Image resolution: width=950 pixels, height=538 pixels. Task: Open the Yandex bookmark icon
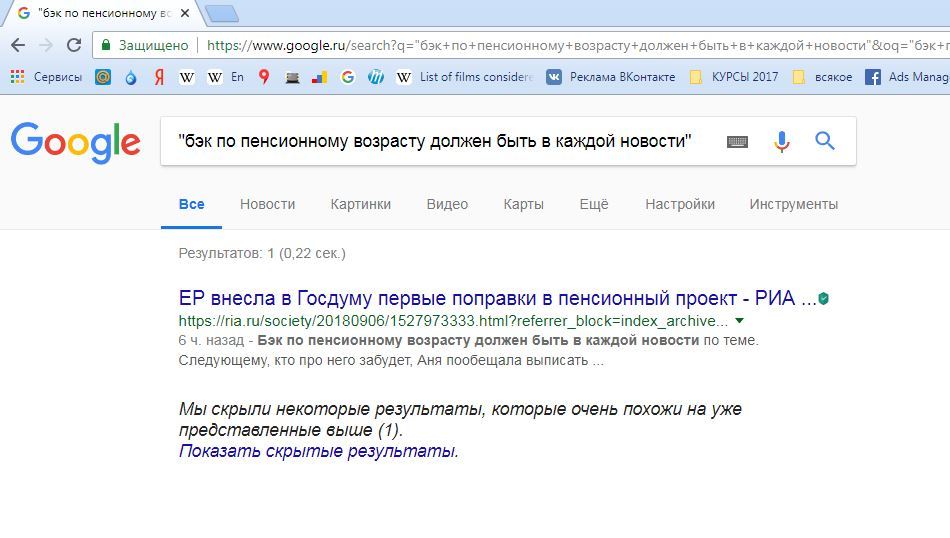159,77
